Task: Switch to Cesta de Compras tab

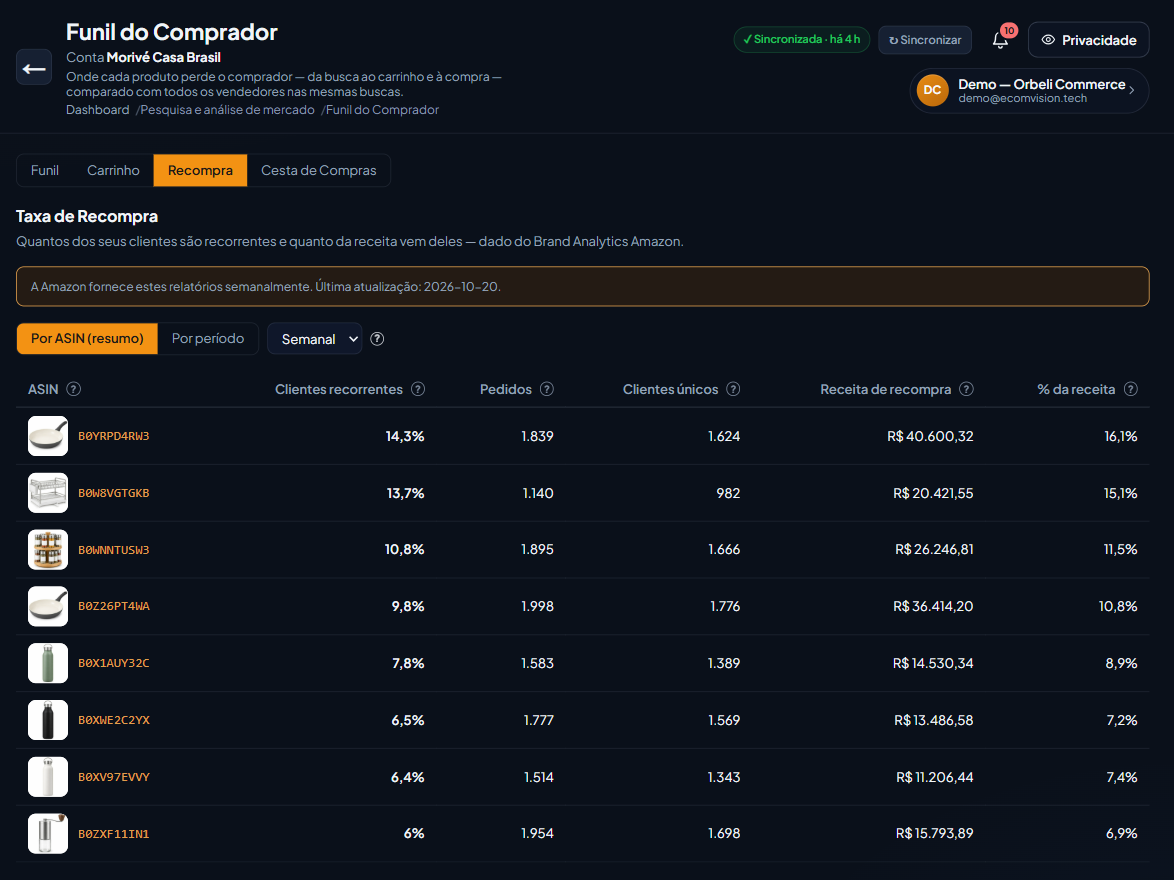Action: click(x=318, y=170)
